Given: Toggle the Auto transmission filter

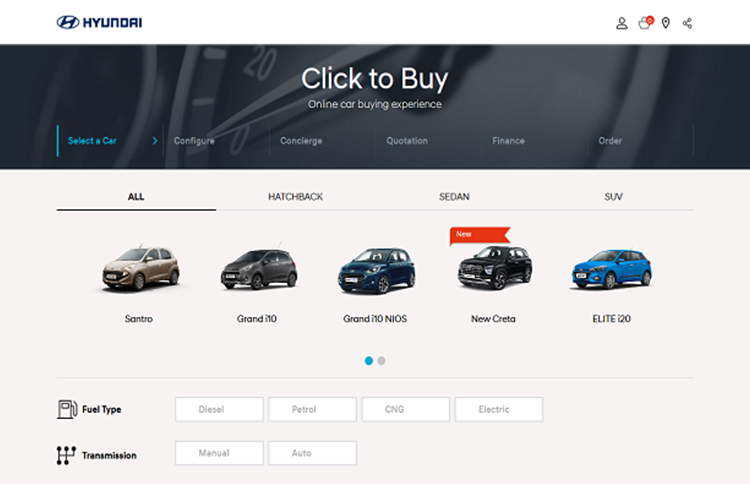Looking at the screenshot, I should [312, 453].
